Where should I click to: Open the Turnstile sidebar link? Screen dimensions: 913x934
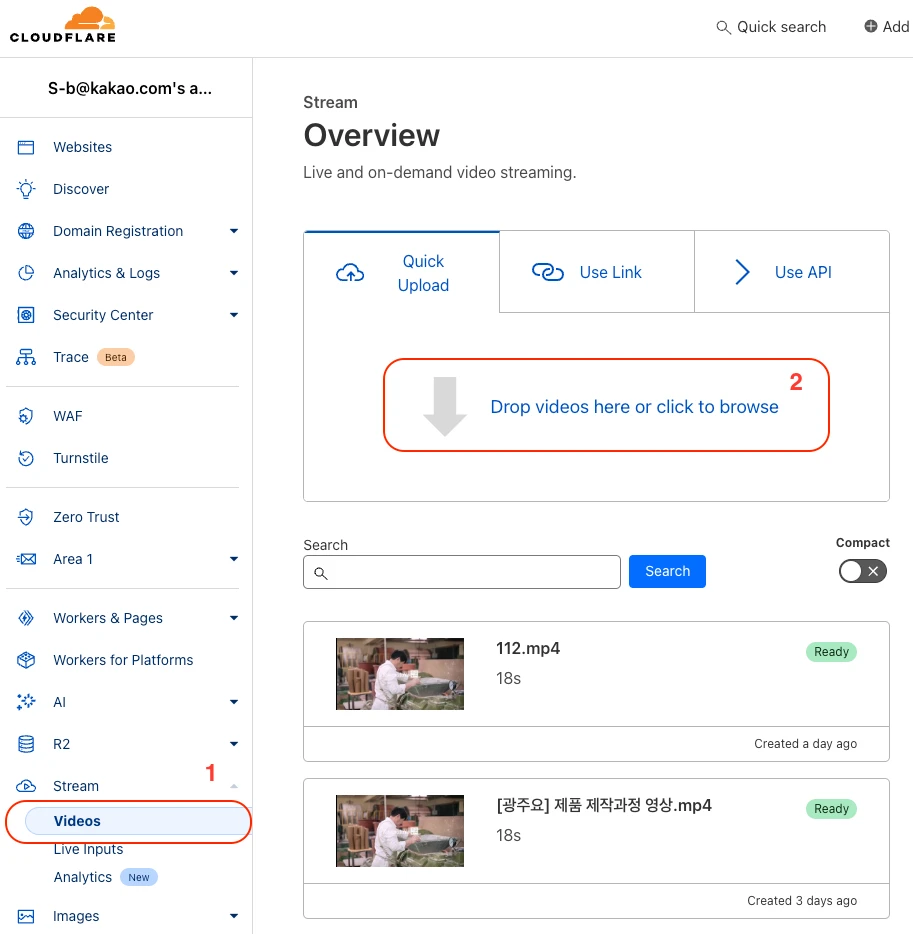(81, 458)
